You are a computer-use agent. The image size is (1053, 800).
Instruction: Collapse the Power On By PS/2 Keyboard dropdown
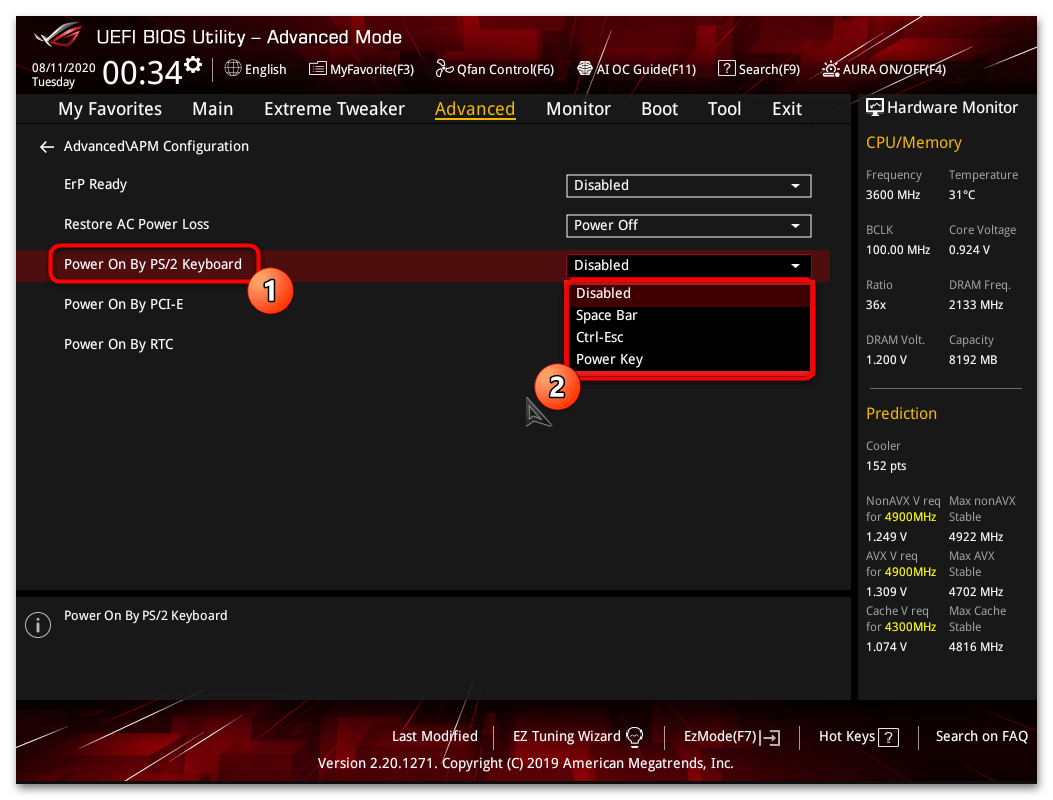[688, 266]
